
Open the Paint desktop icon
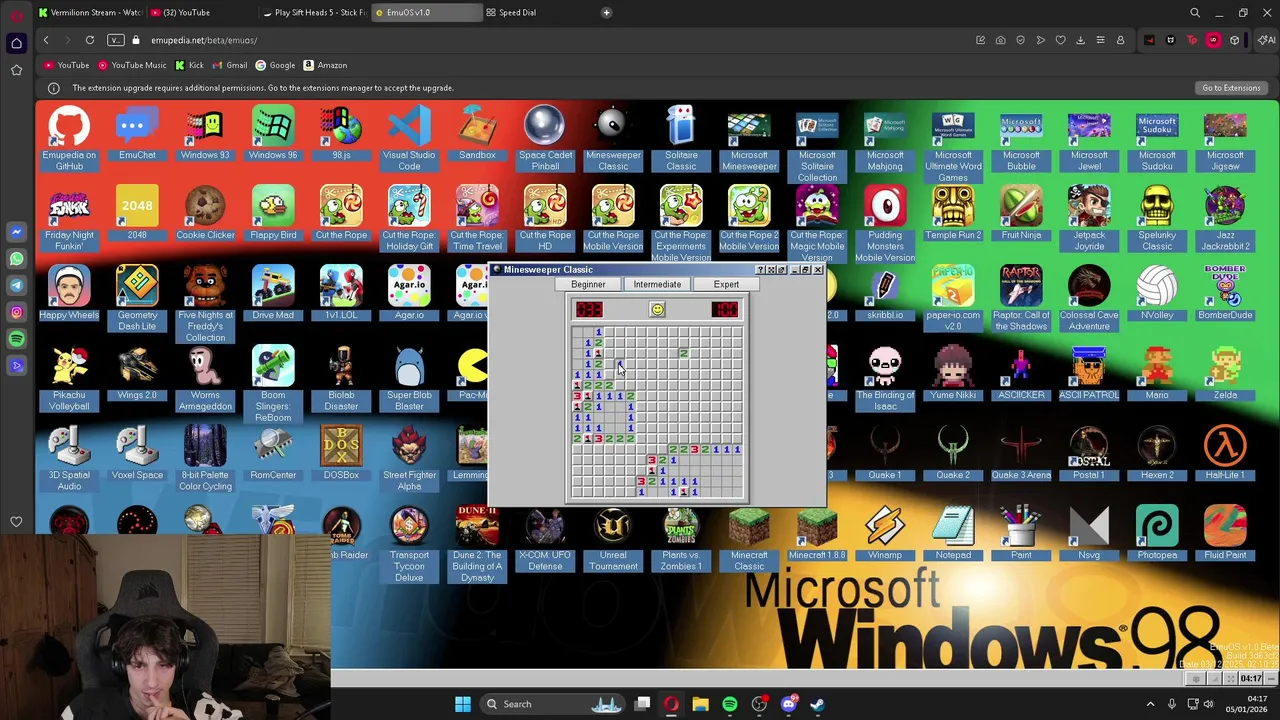click(x=1021, y=533)
